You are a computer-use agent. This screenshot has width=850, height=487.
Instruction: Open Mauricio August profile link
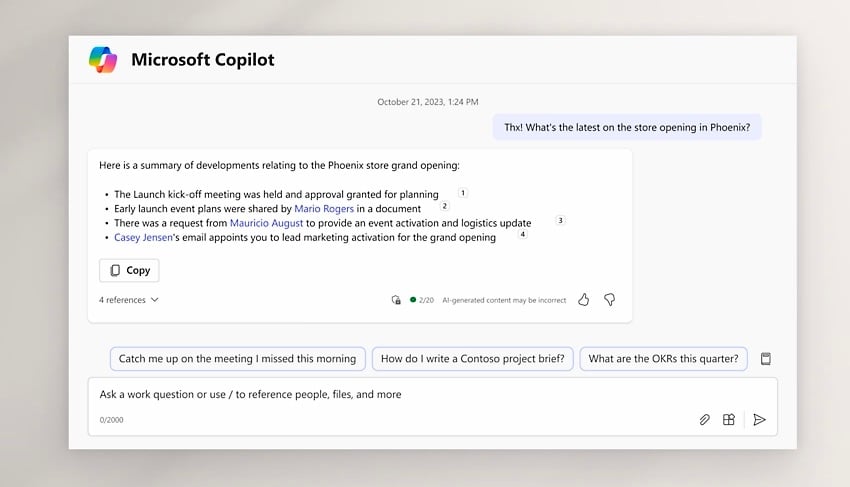pyautogui.click(x=266, y=223)
